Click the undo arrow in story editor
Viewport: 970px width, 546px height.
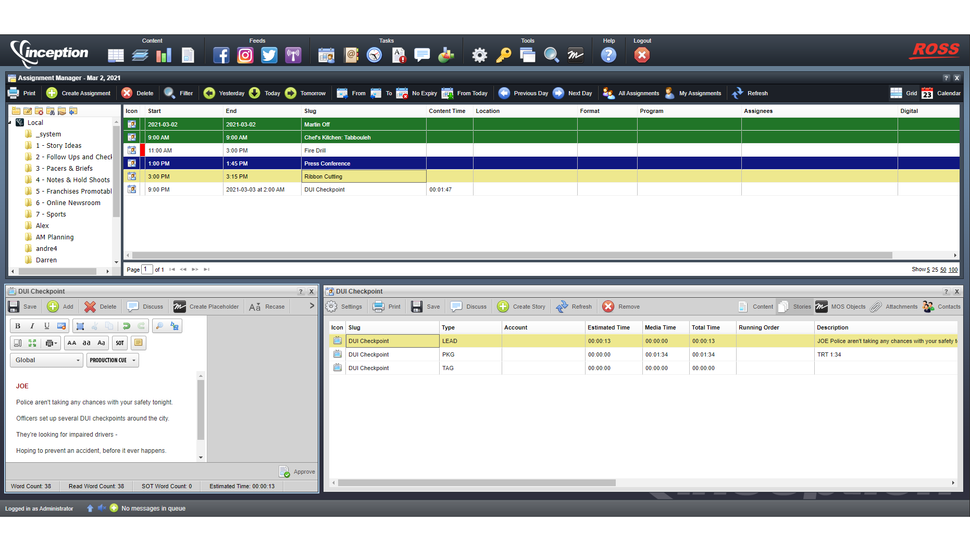click(x=126, y=326)
